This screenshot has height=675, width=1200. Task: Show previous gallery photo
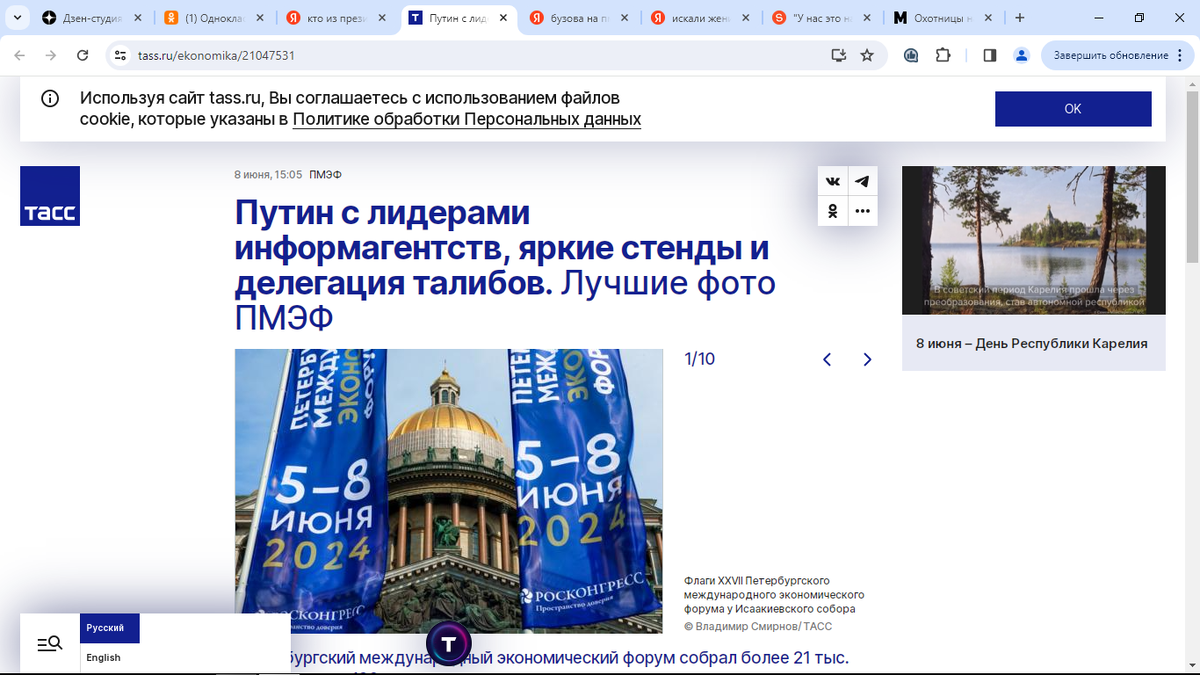827,360
